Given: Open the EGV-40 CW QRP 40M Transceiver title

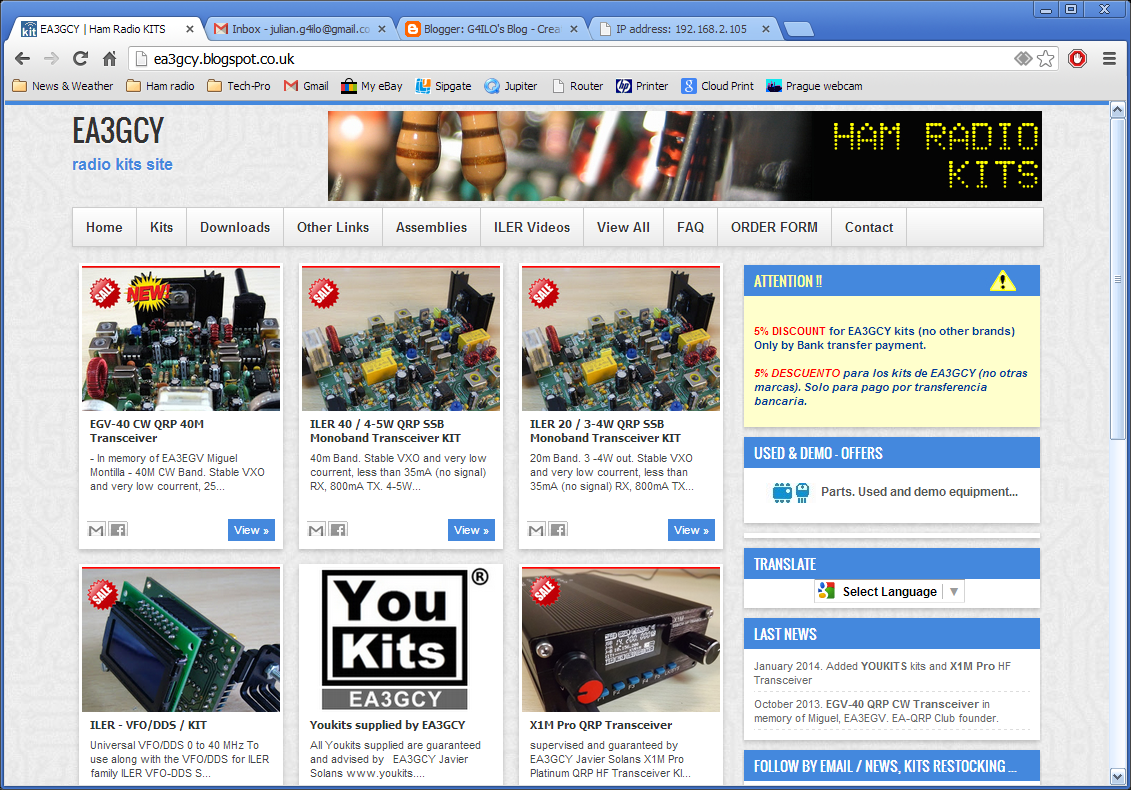Looking at the screenshot, I should [147, 431].
